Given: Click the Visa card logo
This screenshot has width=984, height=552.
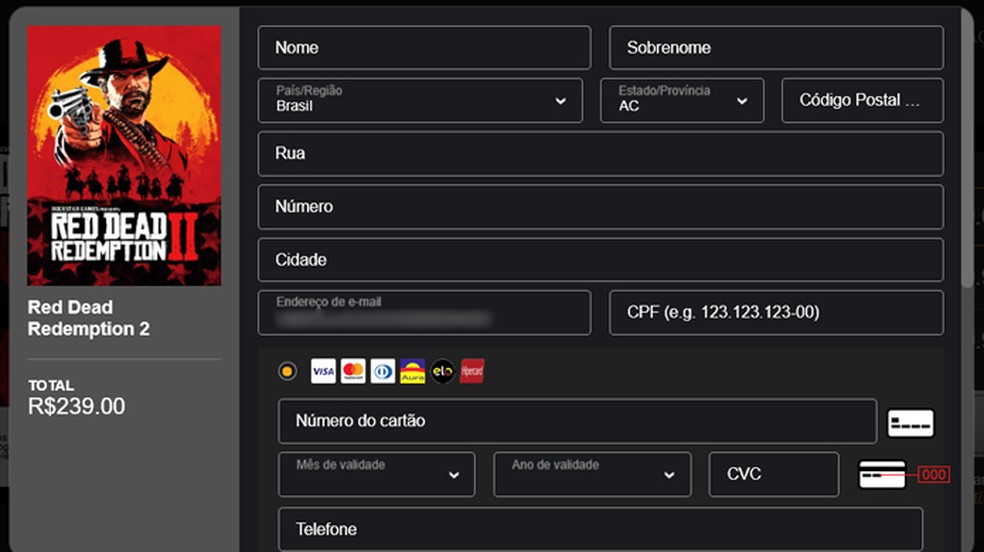Looking at the screenshot, I should (323, 371).
